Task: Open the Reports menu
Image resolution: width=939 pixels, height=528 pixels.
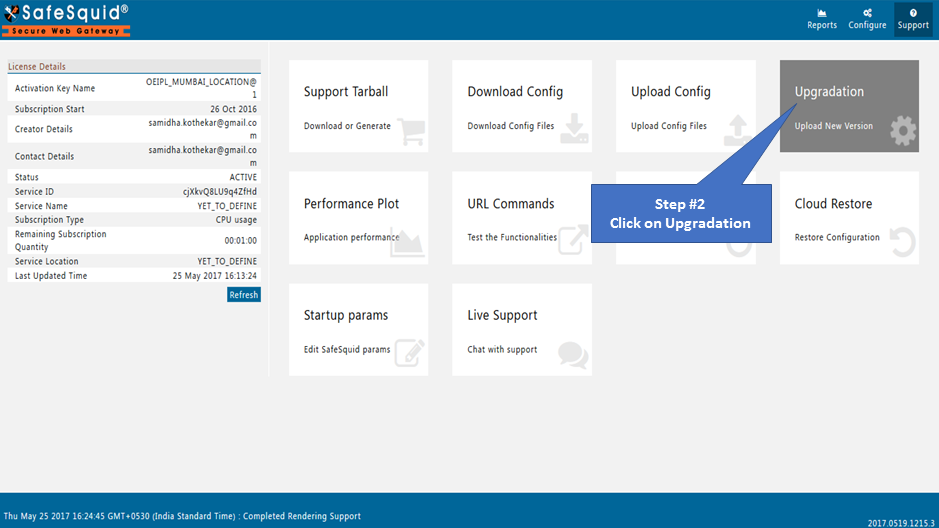Action: pos(822,19)
